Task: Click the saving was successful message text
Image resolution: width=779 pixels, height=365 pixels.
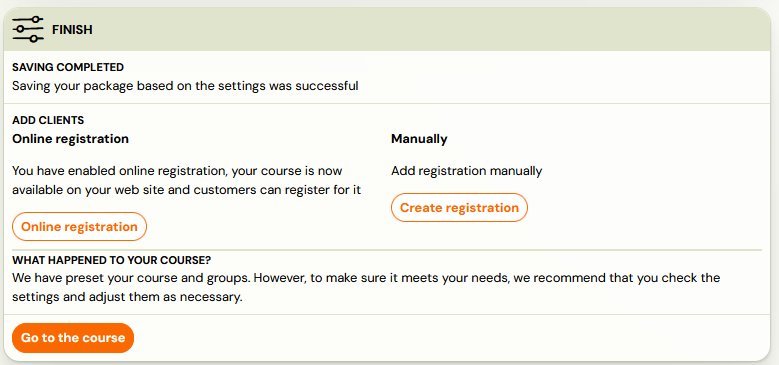Action: [185, 86]
